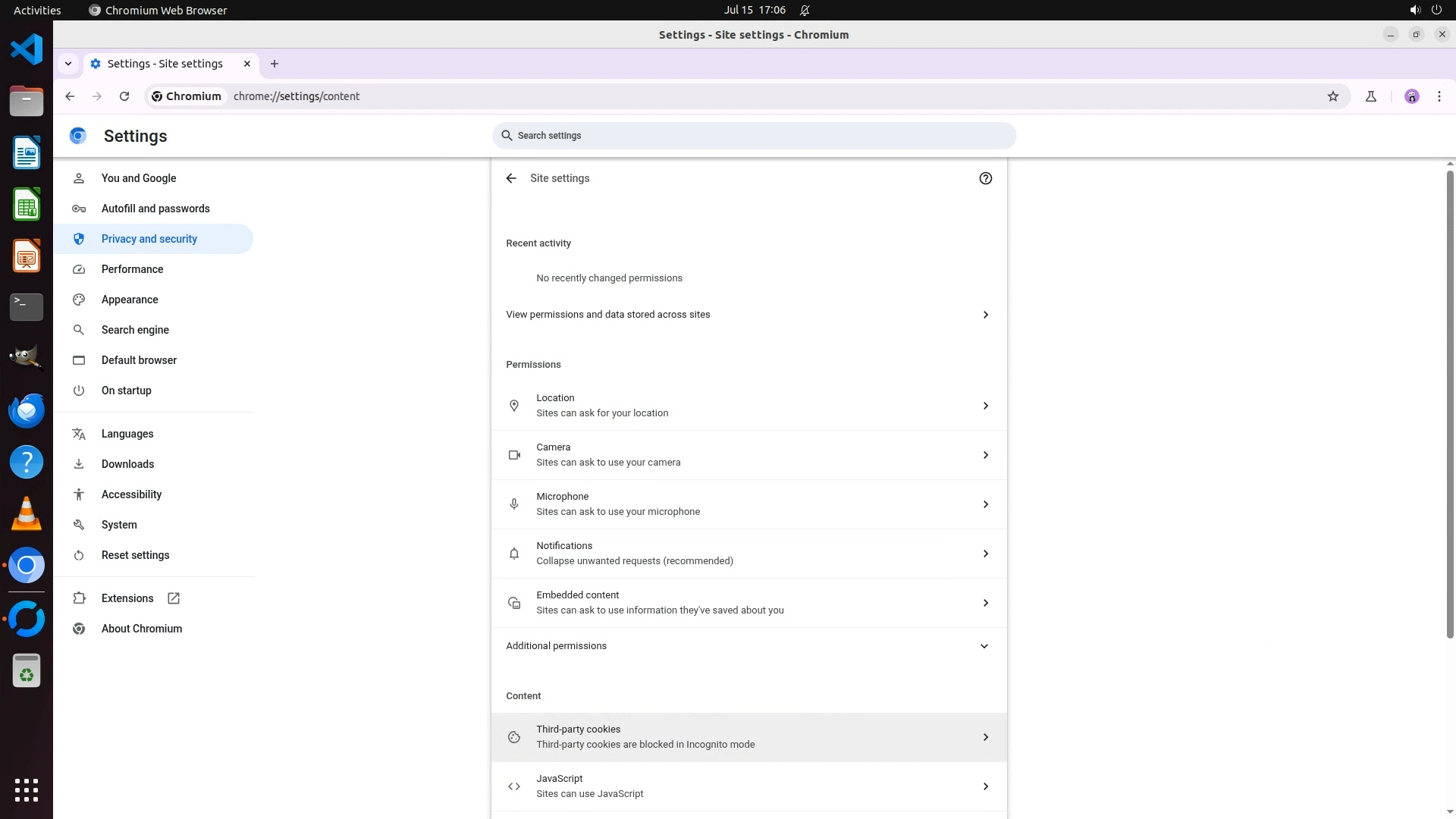Click the bookmark star icon in the address bar
1456x819 pixels.
[x=1333, y=96]
